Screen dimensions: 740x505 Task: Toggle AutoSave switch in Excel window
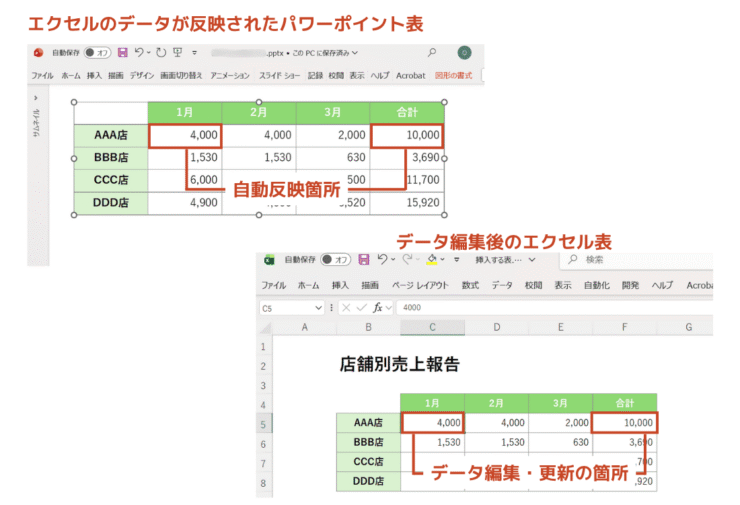[335, 260]
